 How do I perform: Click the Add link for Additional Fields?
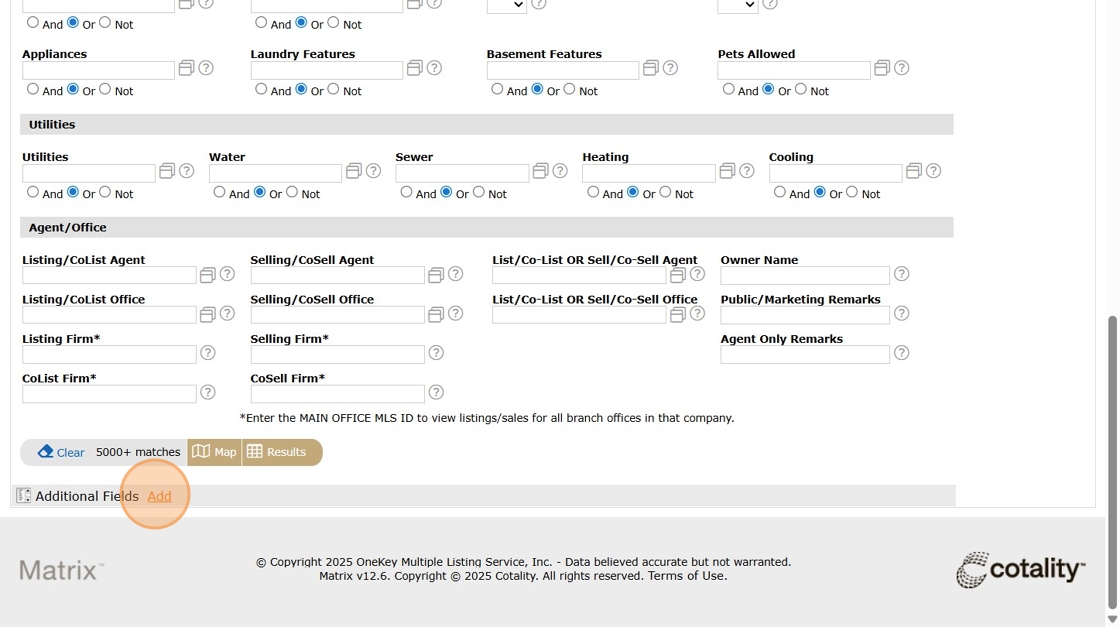pyautogui.click(x=159, y=496)
